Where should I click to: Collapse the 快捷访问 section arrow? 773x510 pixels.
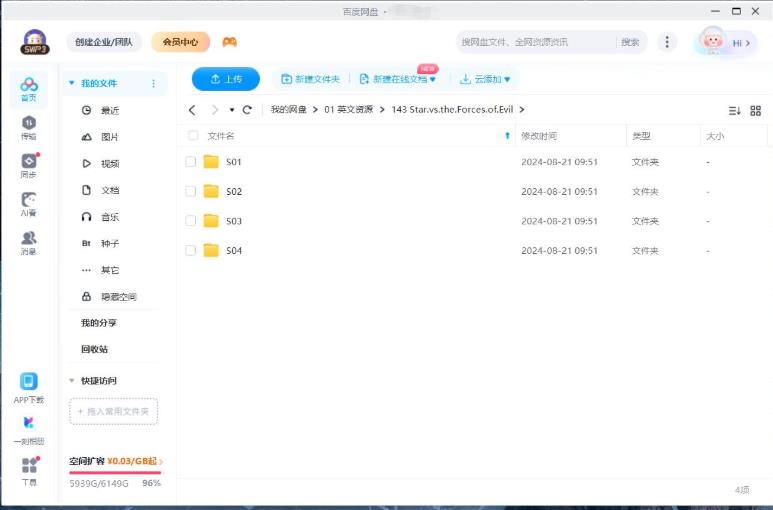click(x=71, y=380)
